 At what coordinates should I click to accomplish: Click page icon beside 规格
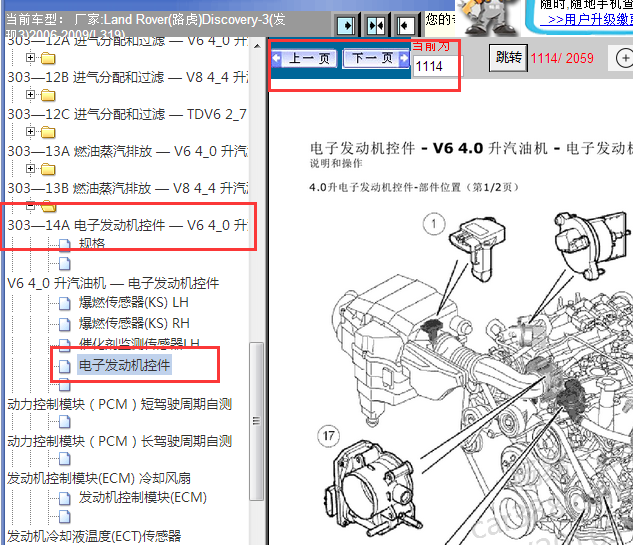coord(65,245)
